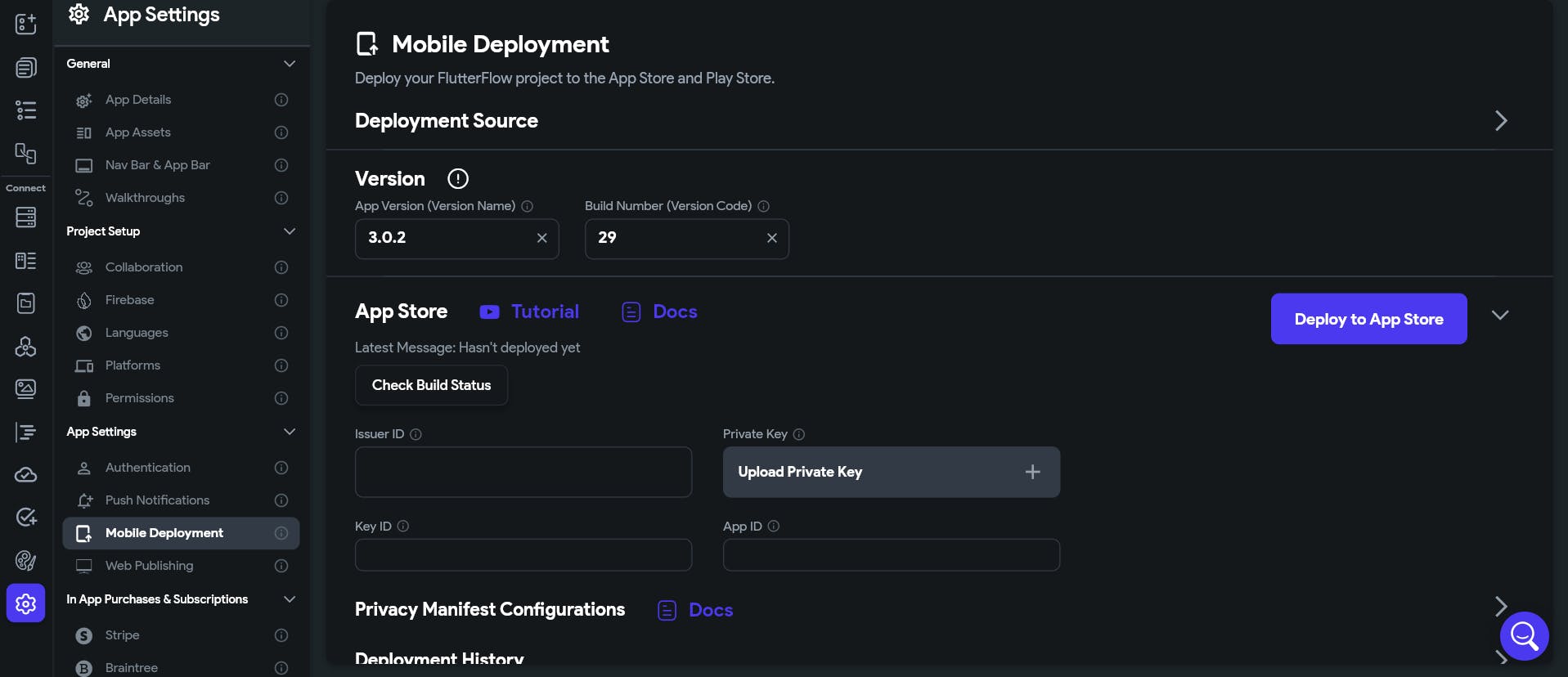
Task: Collapse the App Store section chevron
Action: (x=1499, y=316)
